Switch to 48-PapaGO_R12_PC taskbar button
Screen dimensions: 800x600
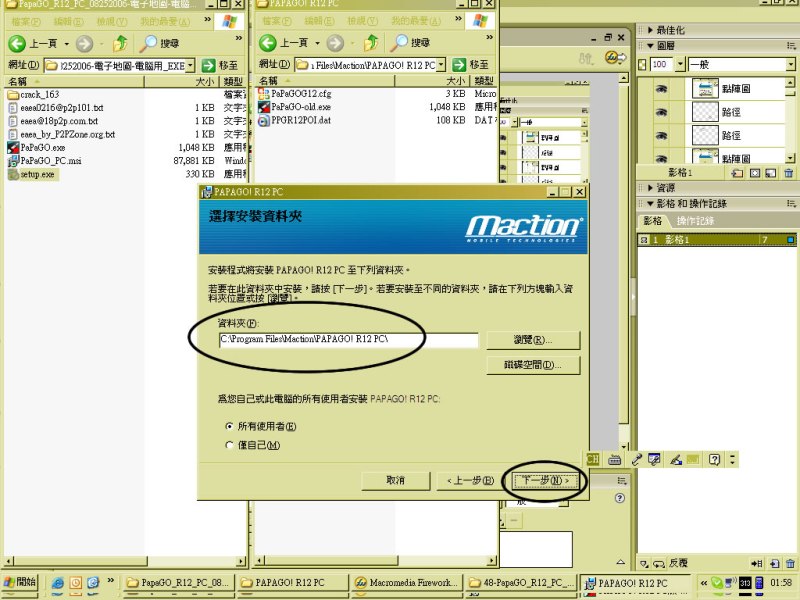[x=522, y=583]
